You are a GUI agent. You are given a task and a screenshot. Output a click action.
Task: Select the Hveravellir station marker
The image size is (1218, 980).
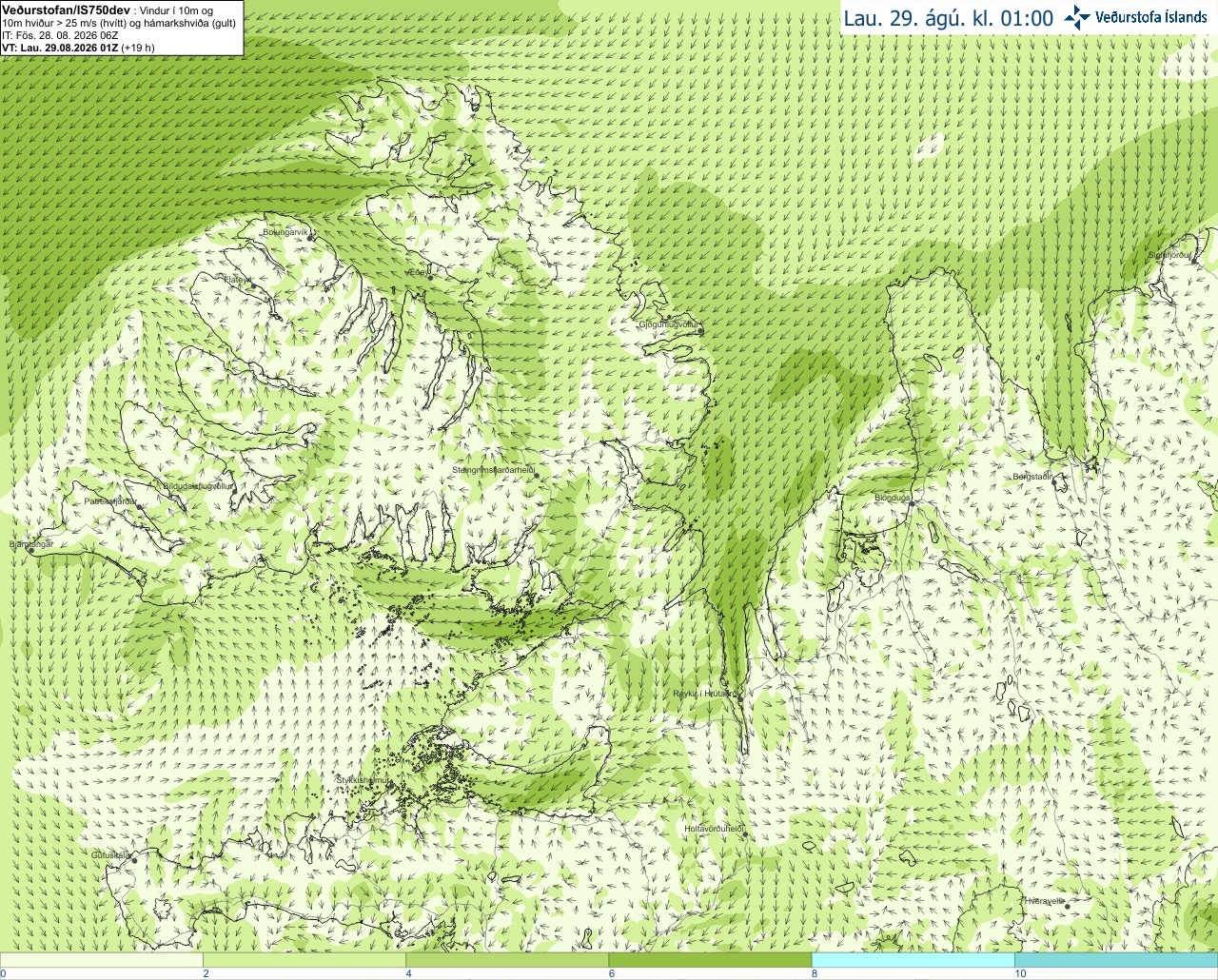click(1068, 907)
